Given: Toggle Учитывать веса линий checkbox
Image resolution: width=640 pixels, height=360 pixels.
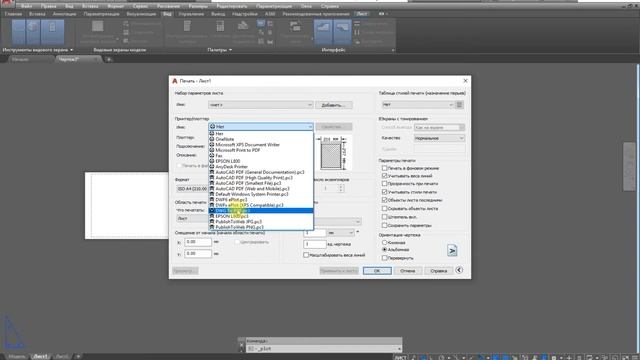Looking at the screenshot, I should (x=384, y=176).
